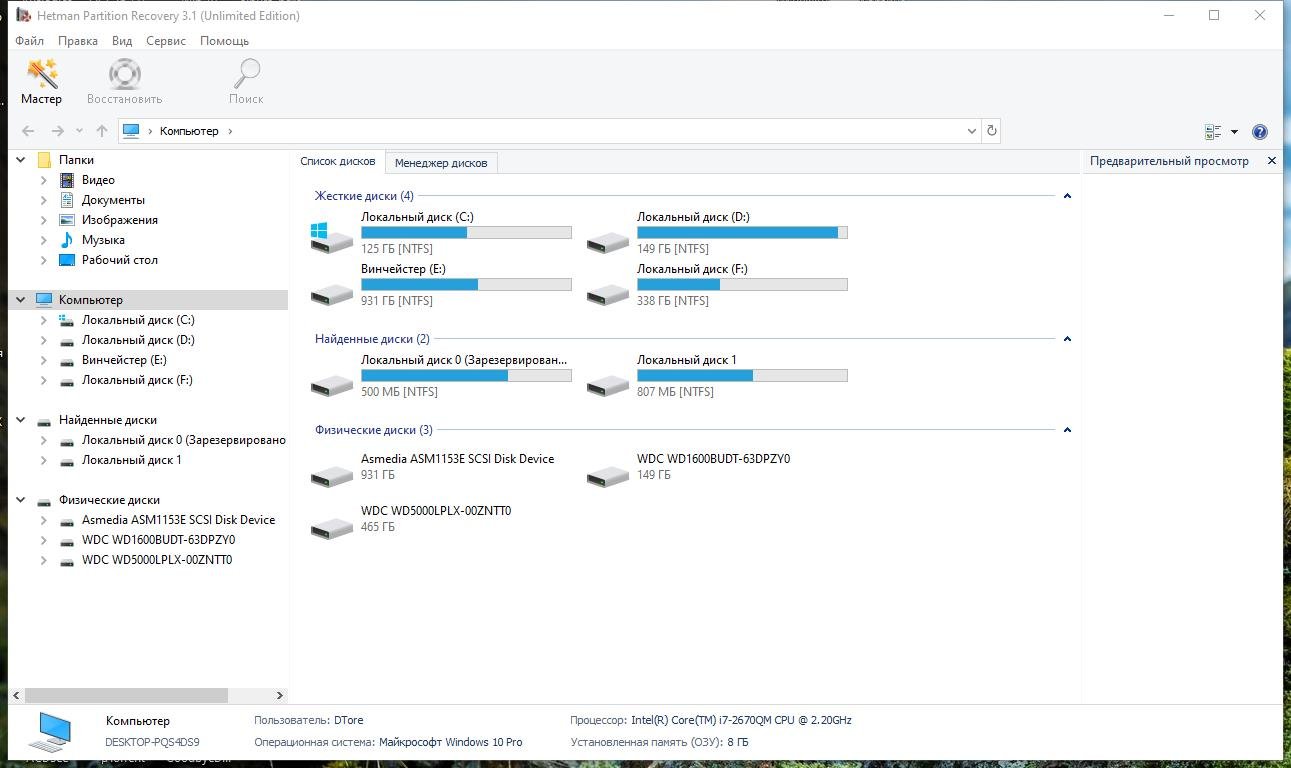This screenshot has height=768, width=1291.
Task: Close the Предварительный просмотр panel
Action: (1272, 161)
